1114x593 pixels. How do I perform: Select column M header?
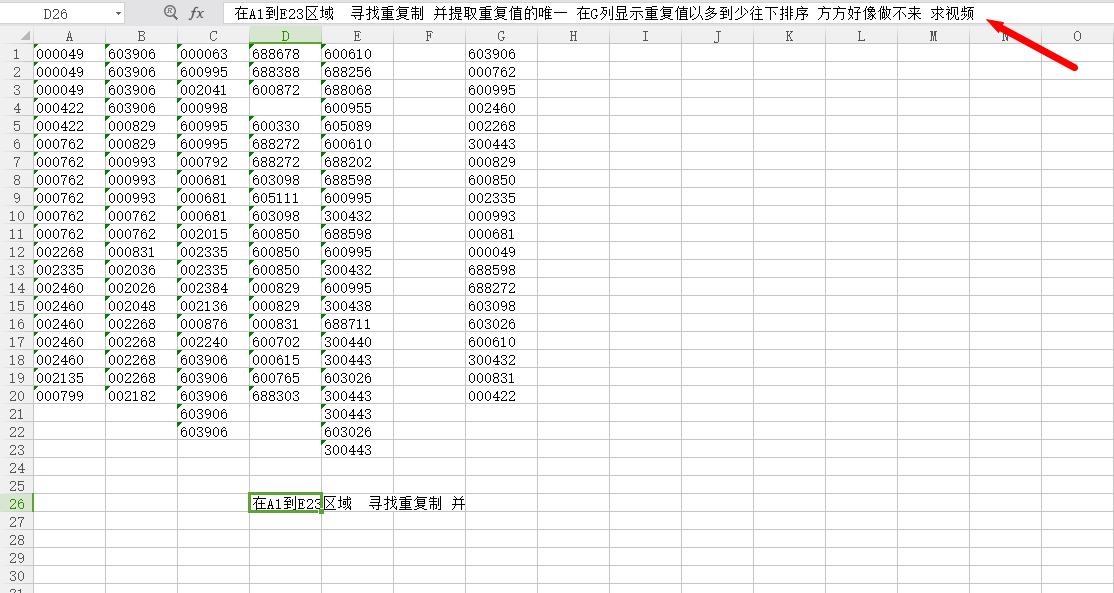934,36
